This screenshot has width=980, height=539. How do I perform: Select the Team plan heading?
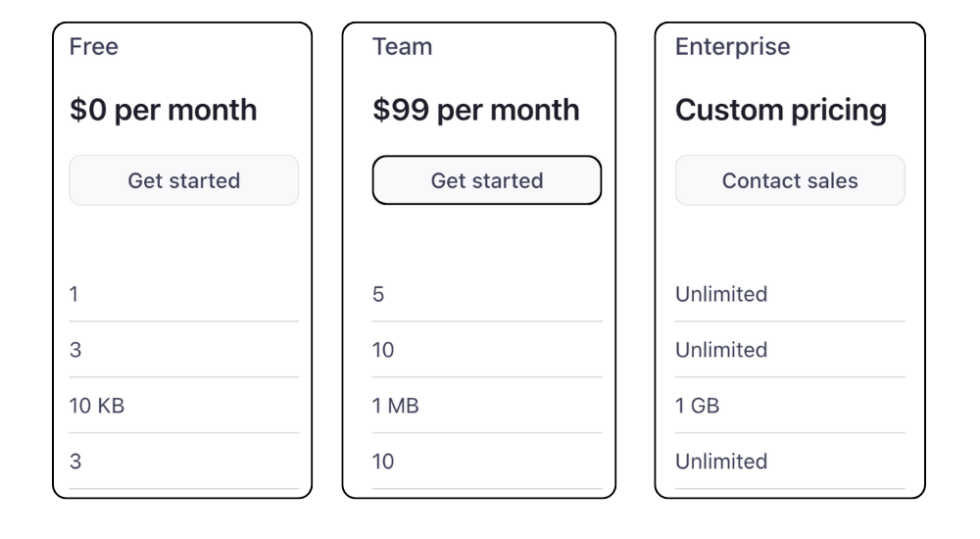click(402, 47)
